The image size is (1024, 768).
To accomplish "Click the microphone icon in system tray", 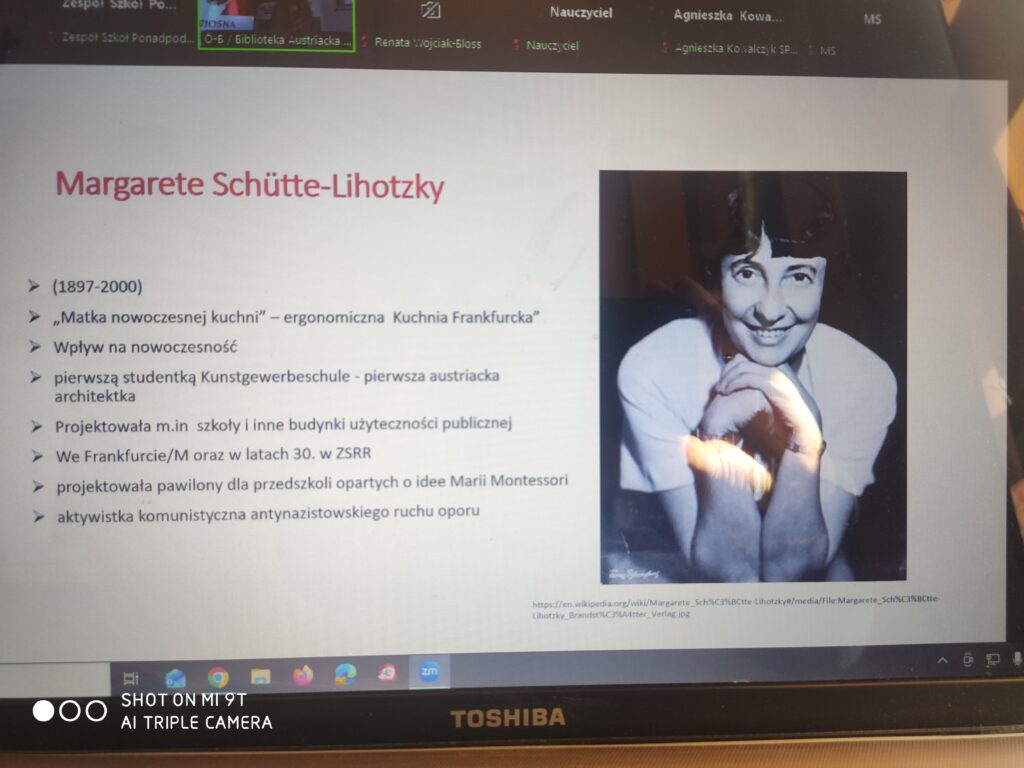I will pyautogui.click(x=1017, y=659).
